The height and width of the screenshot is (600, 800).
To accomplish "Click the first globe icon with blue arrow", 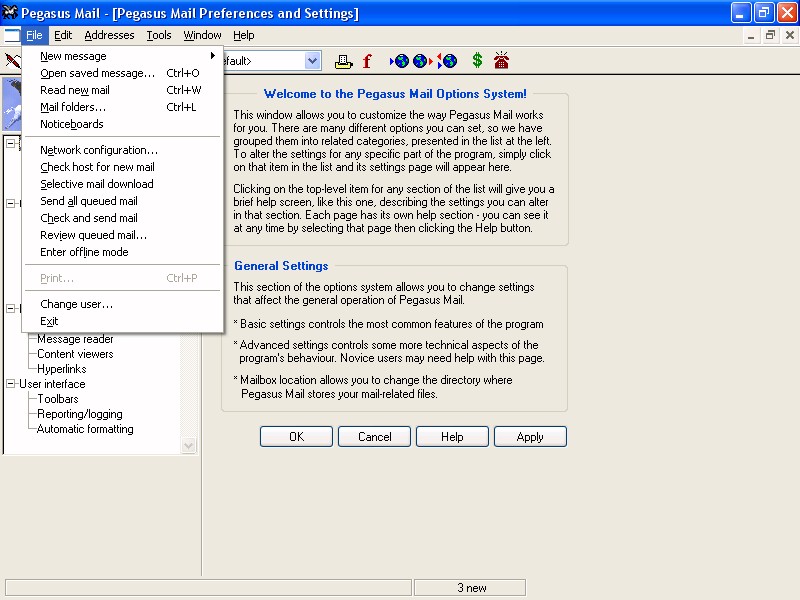I will pyautogui.click(x=399, y=61).
